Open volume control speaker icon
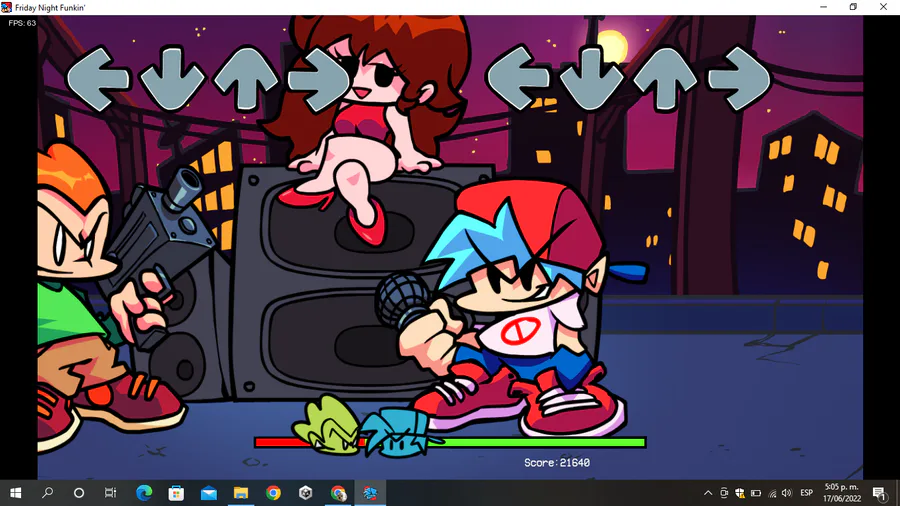Viewport: 900px width, 506px height. coord(787,493)
